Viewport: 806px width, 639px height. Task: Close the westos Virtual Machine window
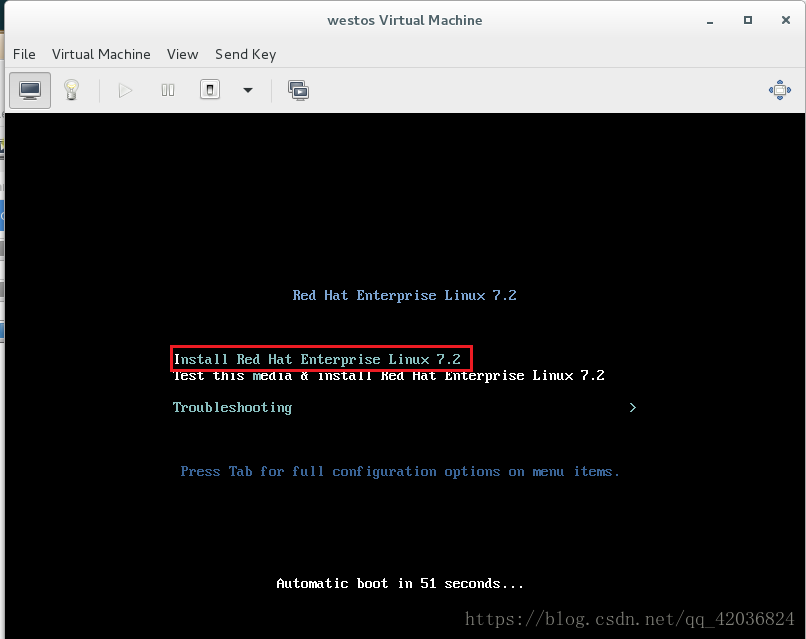pyautogui.click(x=786, y=20)
